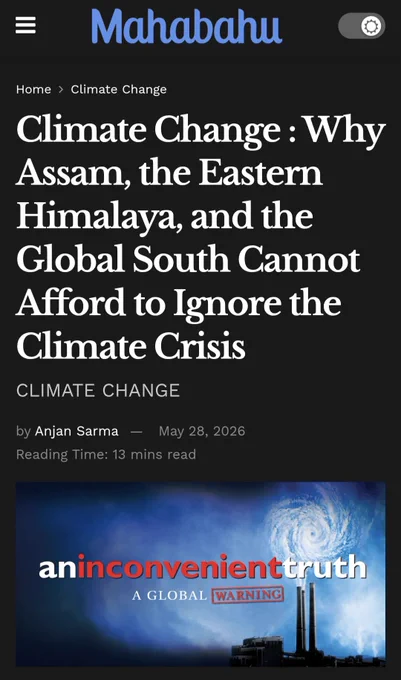This screenshot has width=401, height=680.
Task: Go to the Mahabahu logo homepage
Action: [186, 26]
